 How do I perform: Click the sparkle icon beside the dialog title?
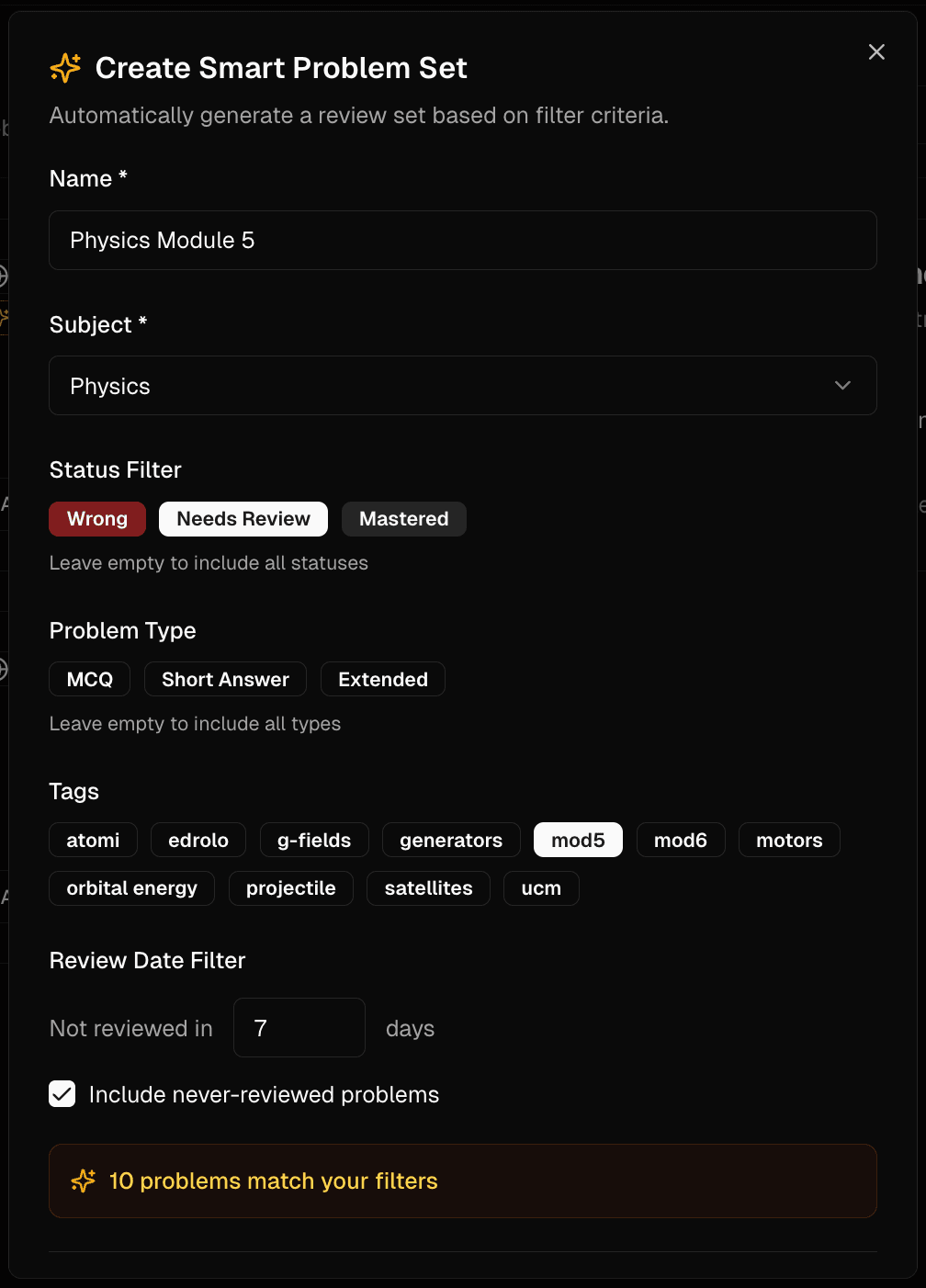64,67
